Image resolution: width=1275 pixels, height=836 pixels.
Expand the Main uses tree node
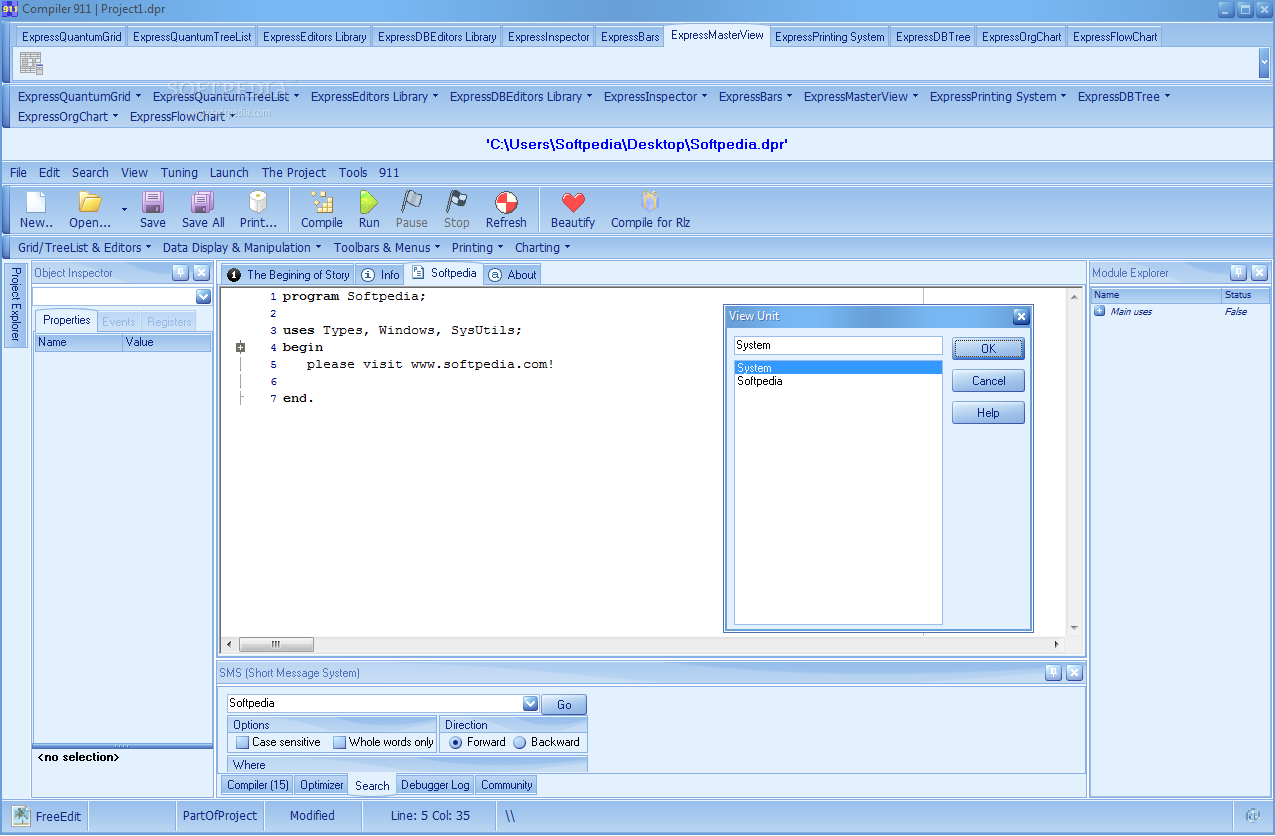pos(1100,311)
